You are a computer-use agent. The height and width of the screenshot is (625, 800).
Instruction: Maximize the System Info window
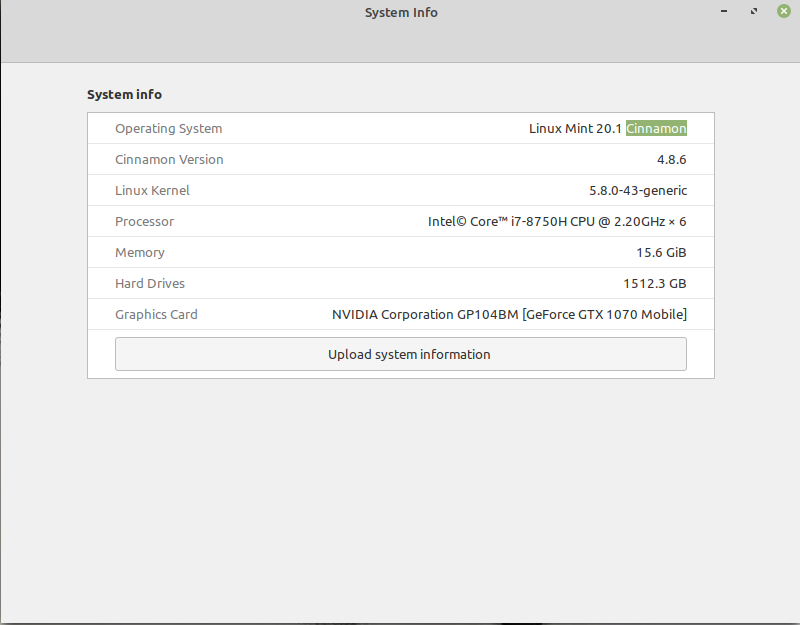pyautogui.click(x=753, y=11)
